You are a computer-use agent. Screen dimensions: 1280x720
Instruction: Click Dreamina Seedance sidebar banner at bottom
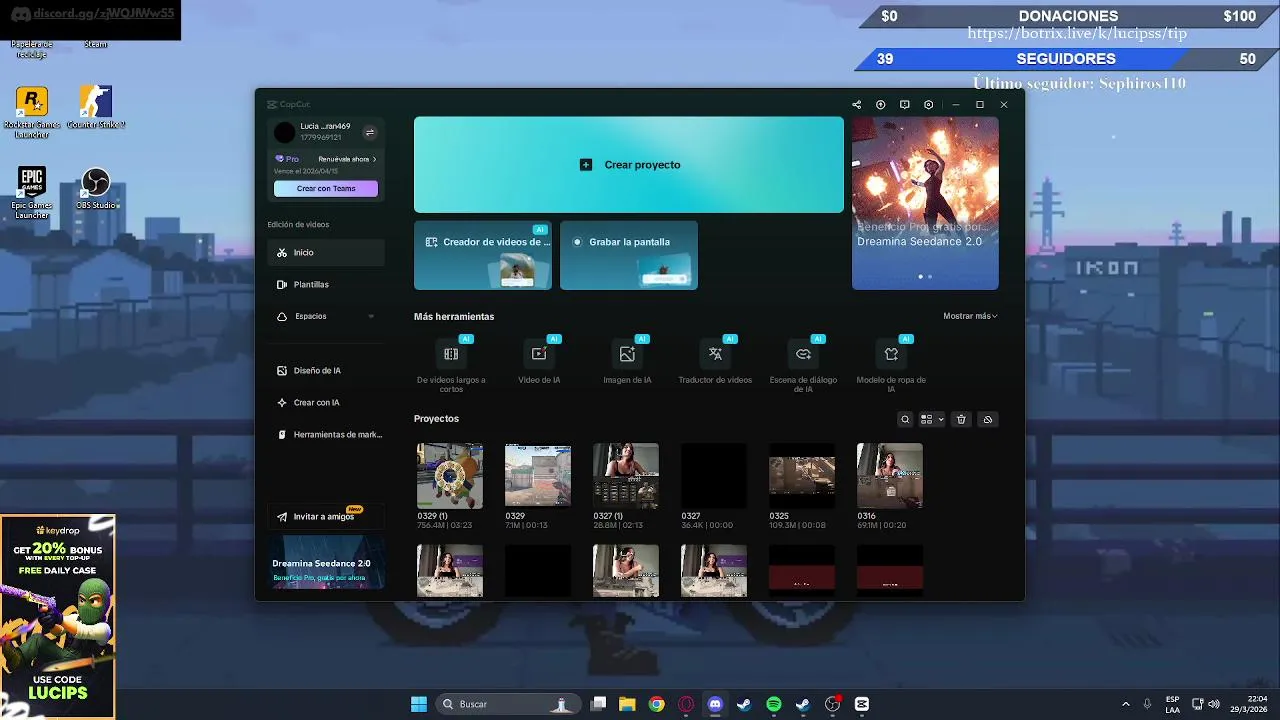pyautogui.click(x=326, y=563)
